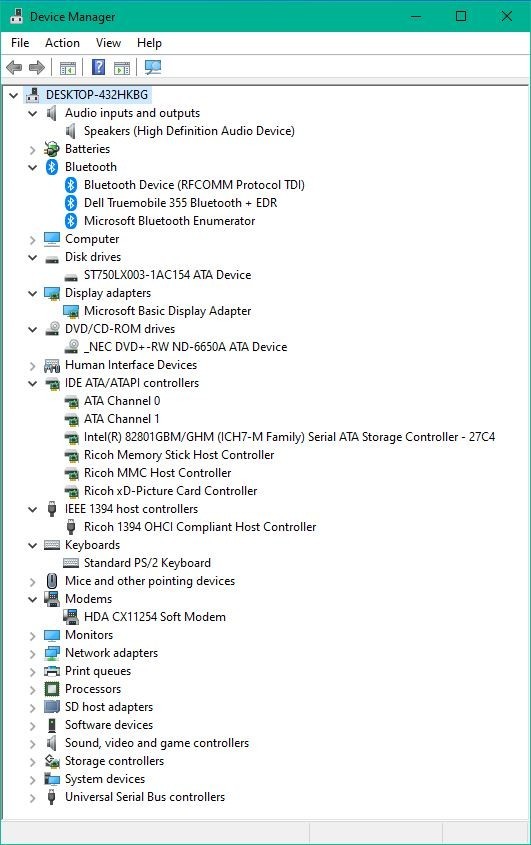This screenshot has height=845, width=531.
Task: Select Sound, video and game controllers label
Action: (x=157, y=743)
